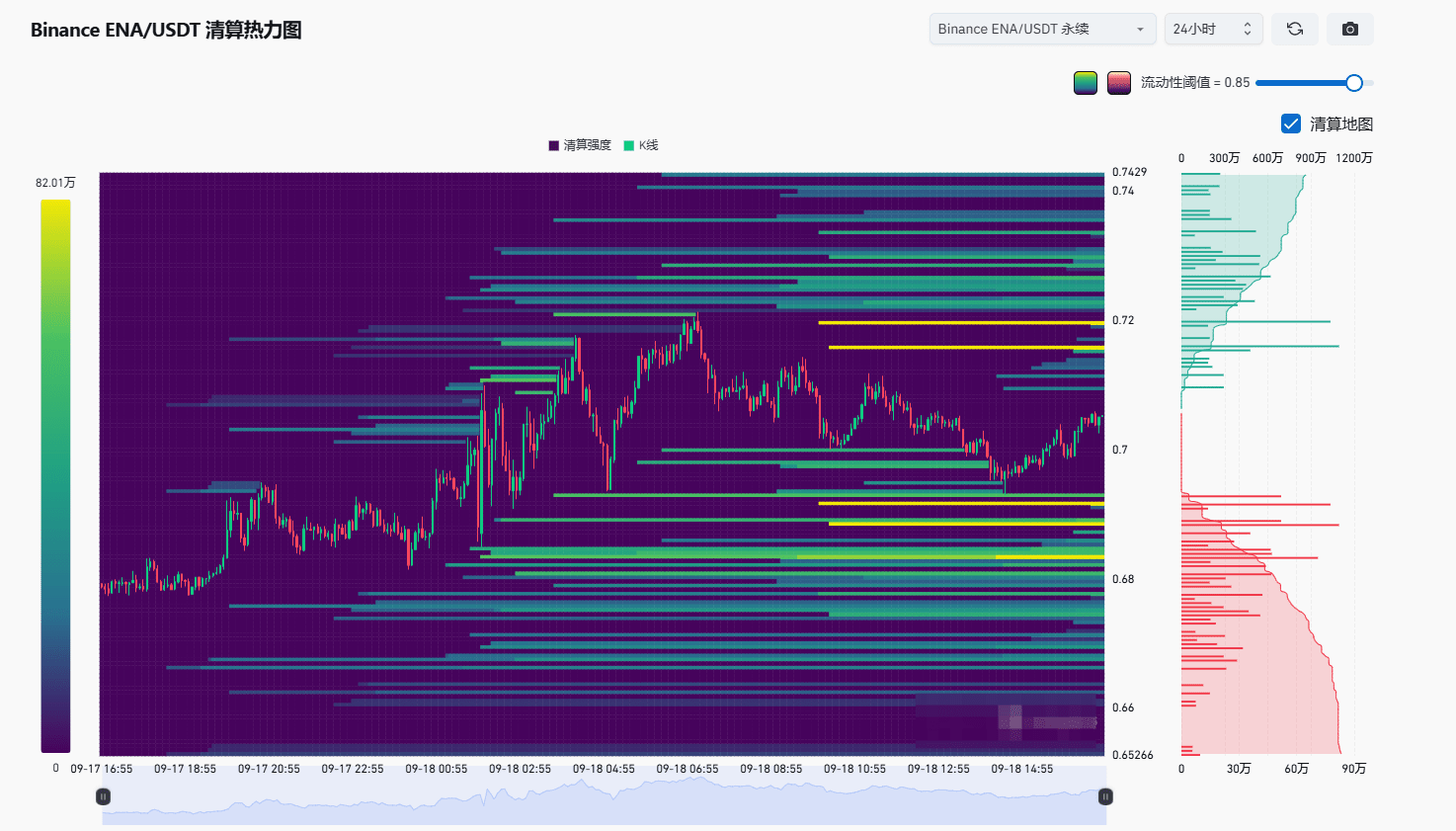
Task: Uncheck the 清算地图 checkbox
Action: 1290,124
